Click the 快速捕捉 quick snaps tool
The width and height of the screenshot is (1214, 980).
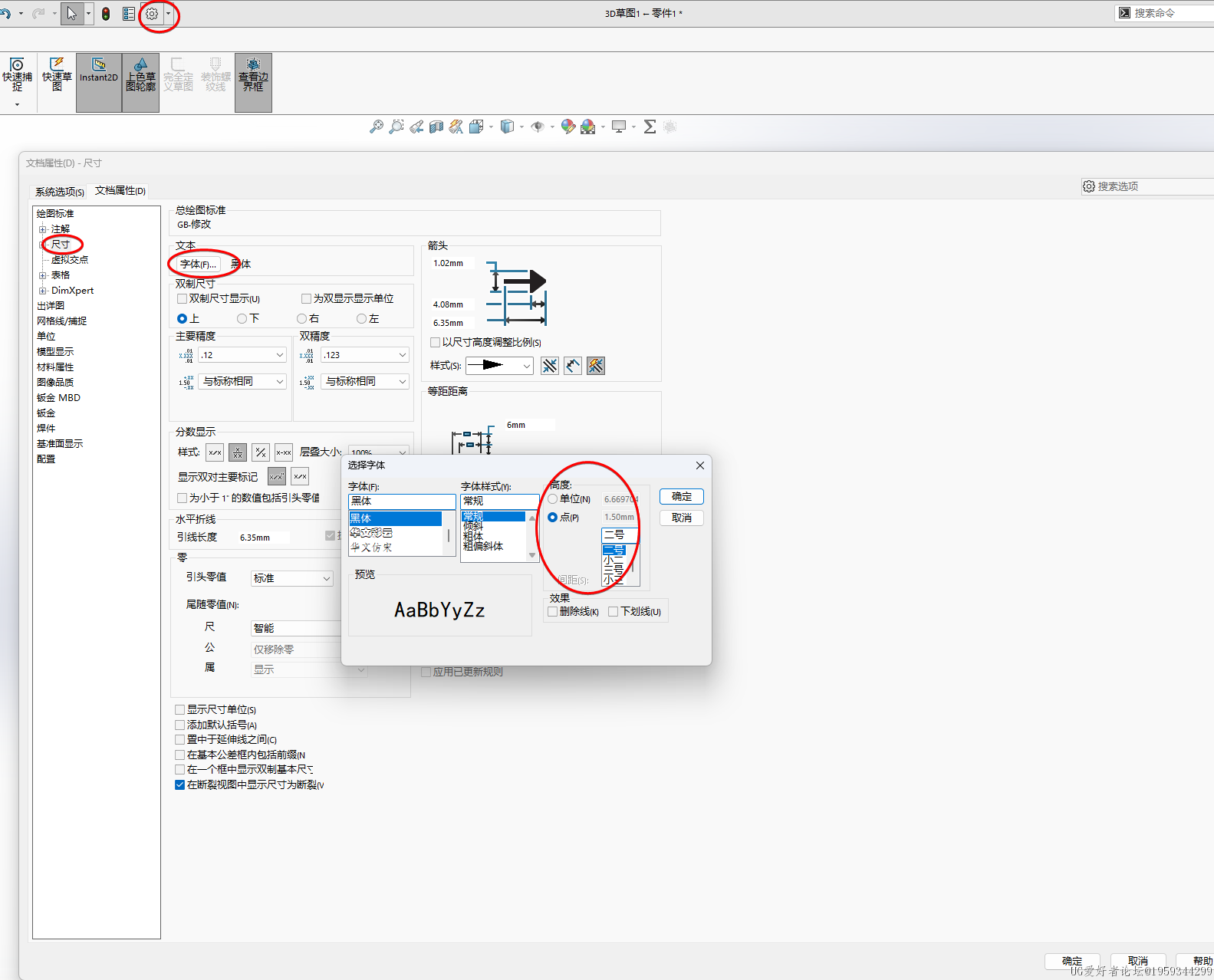tap(17, 75)
